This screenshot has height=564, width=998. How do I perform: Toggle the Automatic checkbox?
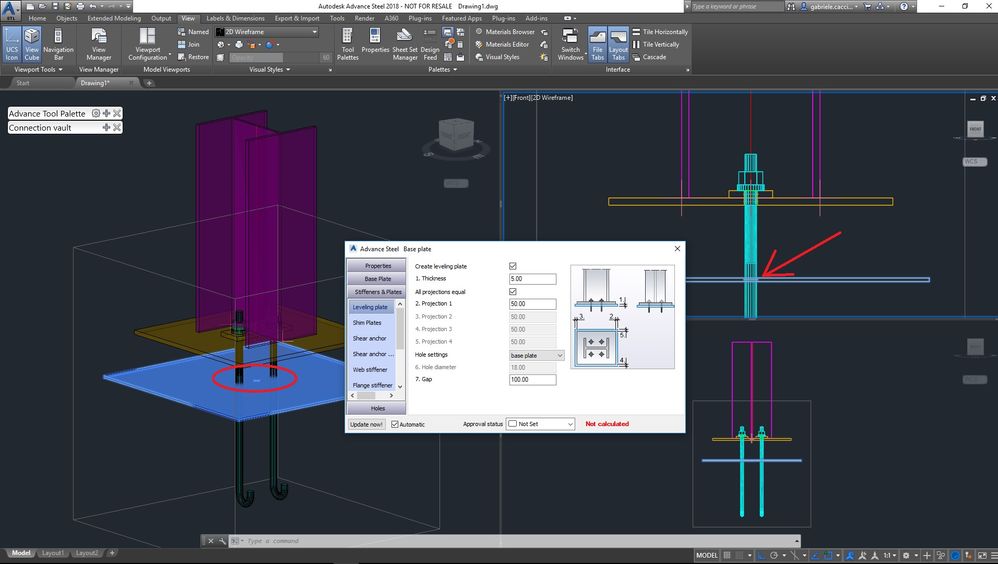[395, 424]
